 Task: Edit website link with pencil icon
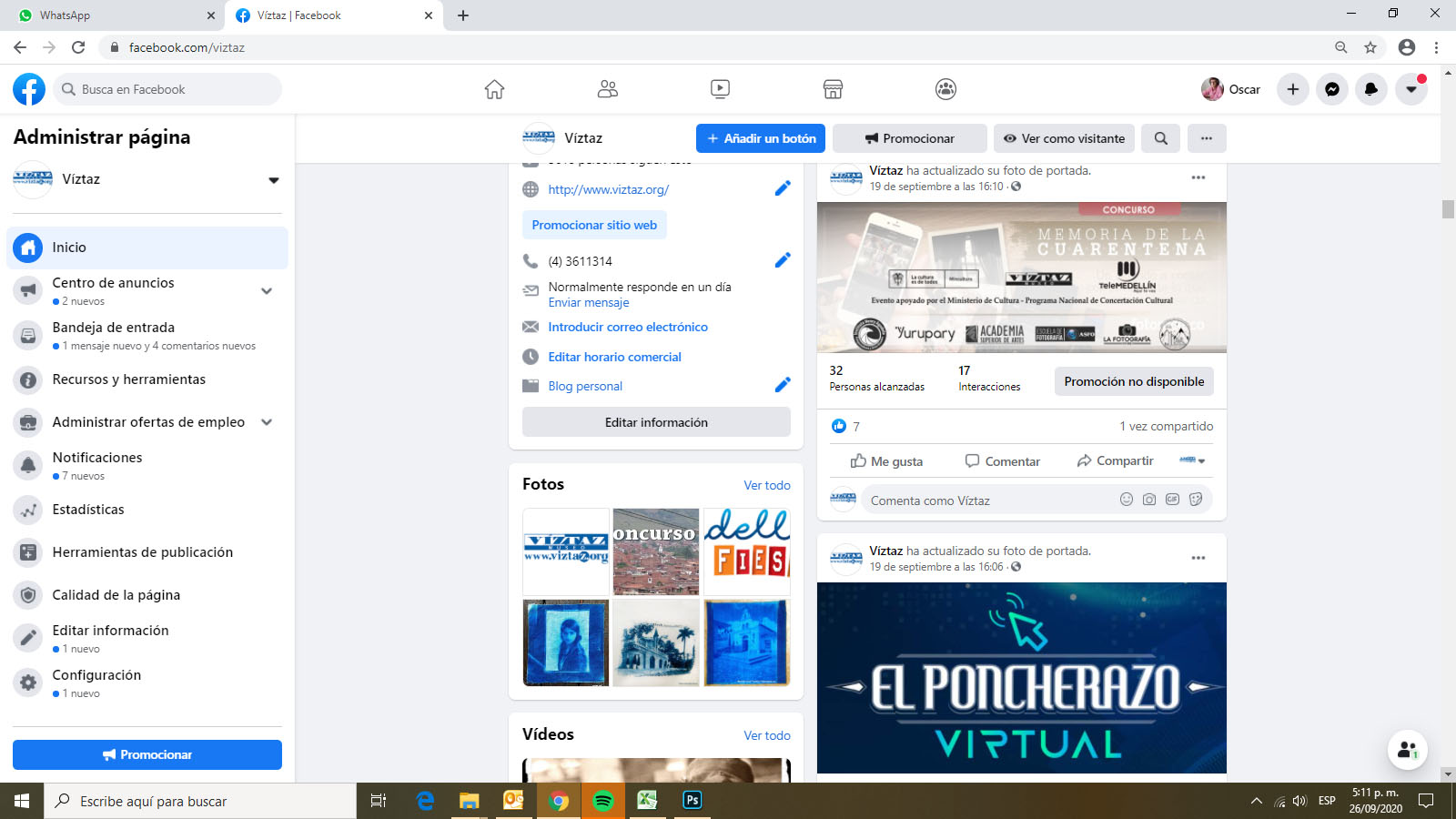pyautogui.click(x=783, y=188)
